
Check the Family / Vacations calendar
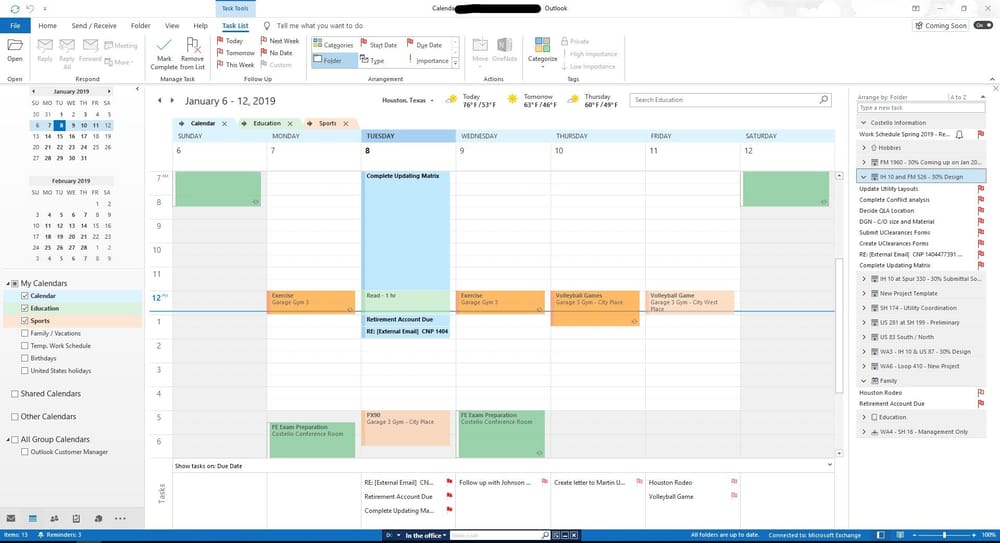coord(25,333)
